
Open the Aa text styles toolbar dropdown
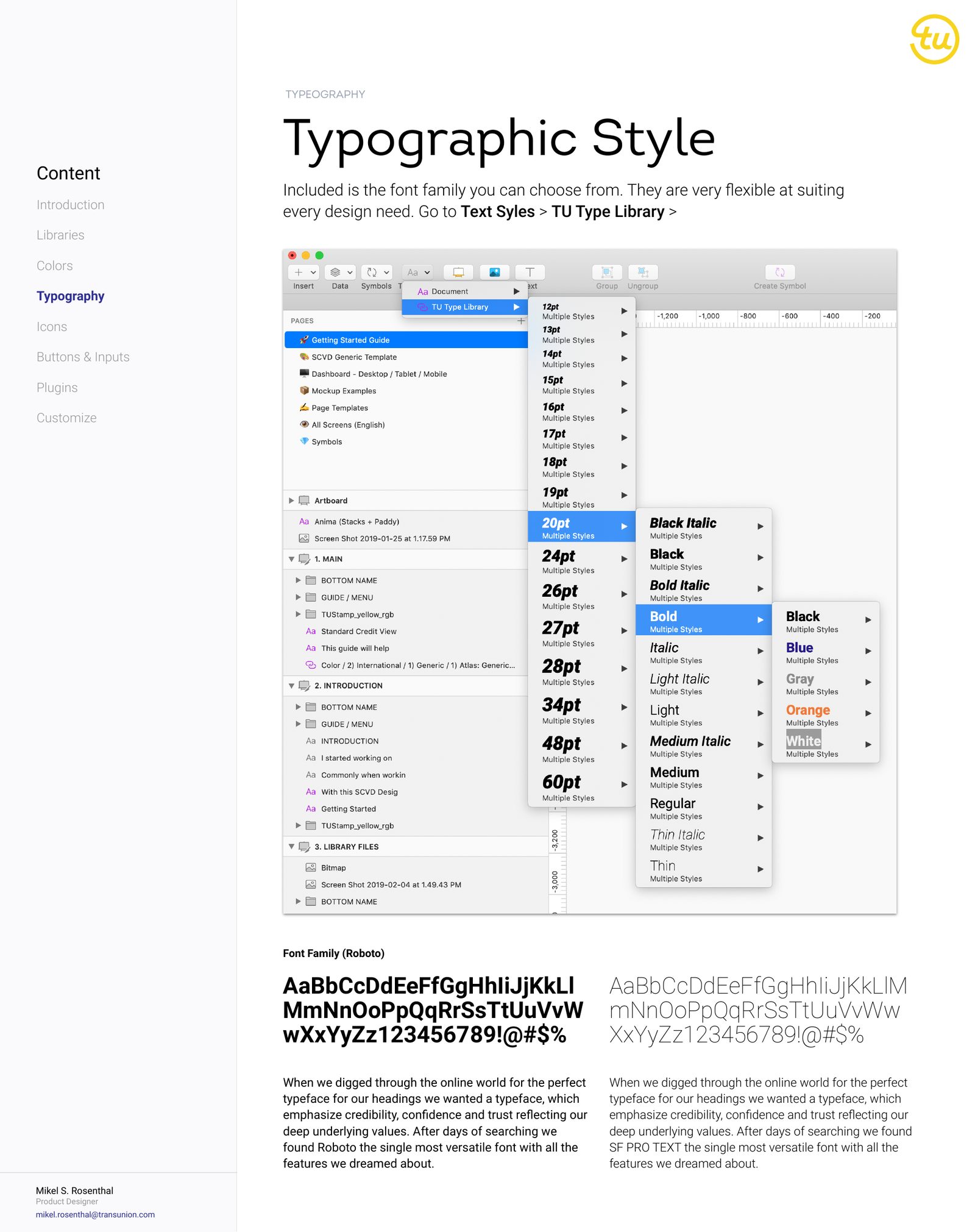(x=418, y=272)
